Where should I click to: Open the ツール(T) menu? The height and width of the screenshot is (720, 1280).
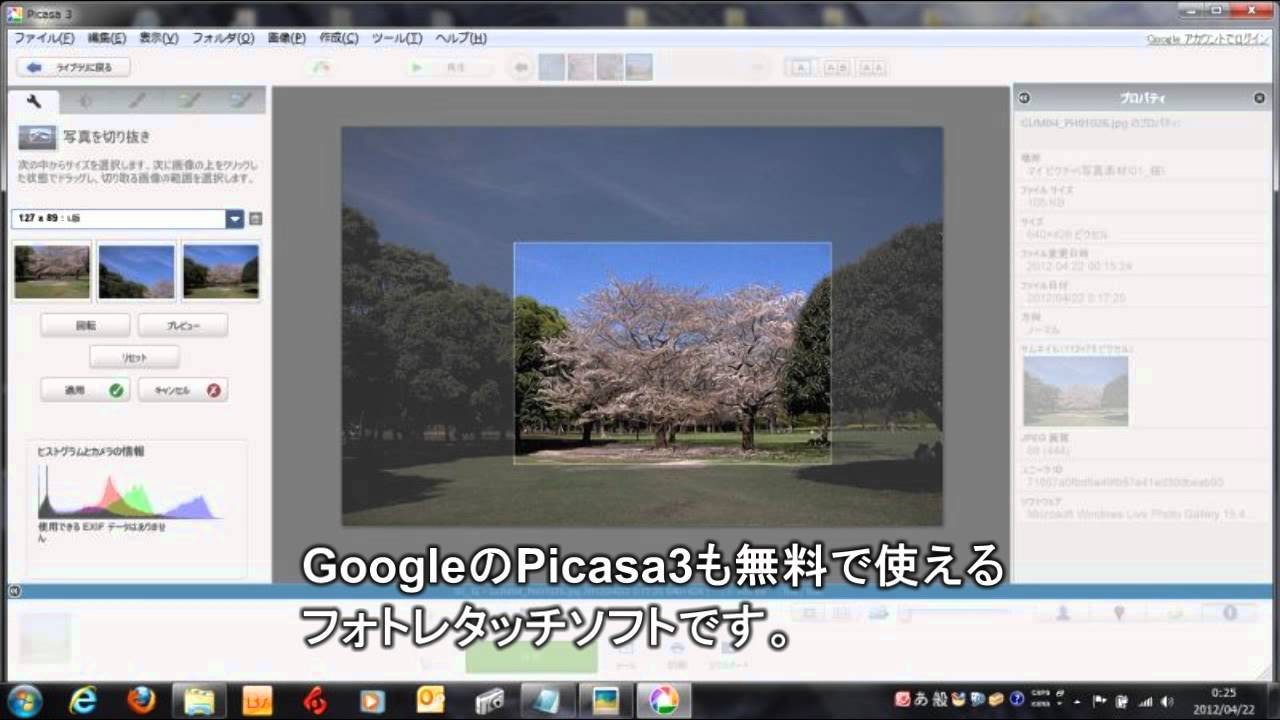396,38
